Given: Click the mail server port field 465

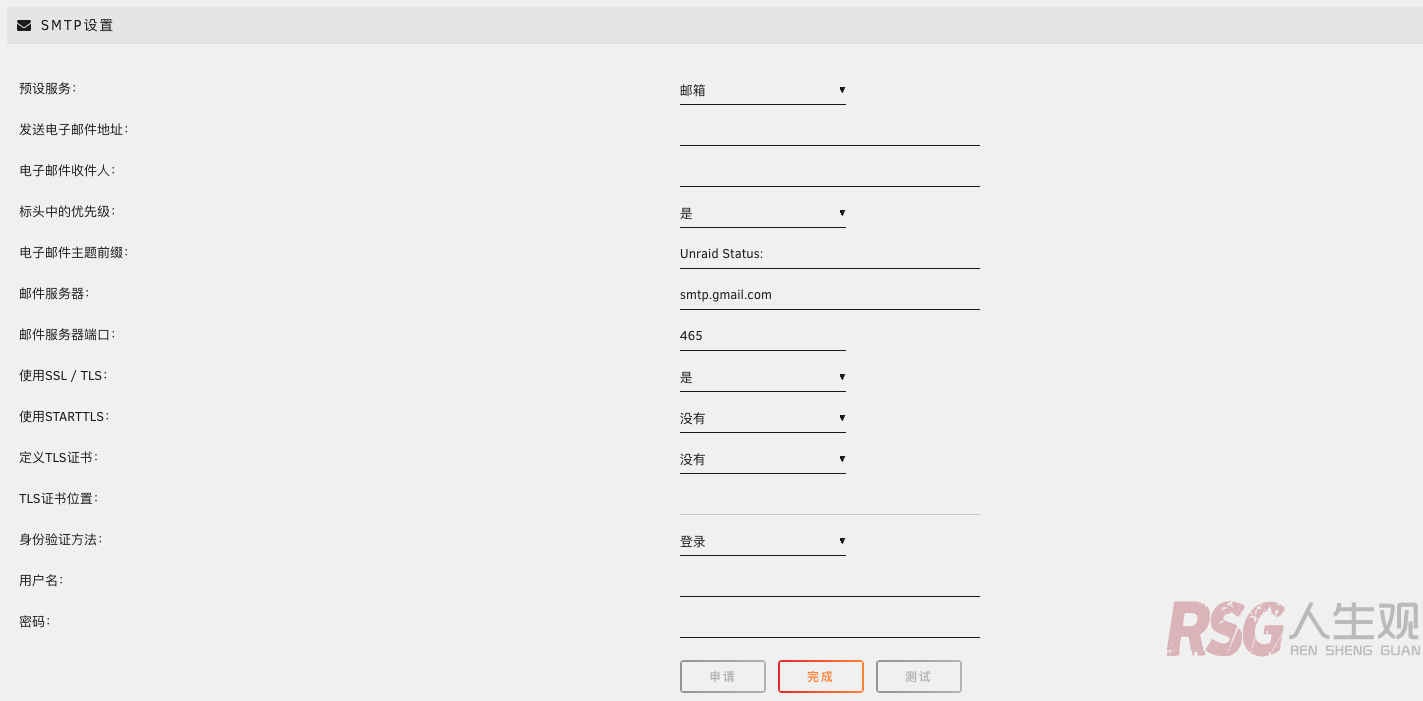Looking at the screenshot, I should tap(763, 336).
